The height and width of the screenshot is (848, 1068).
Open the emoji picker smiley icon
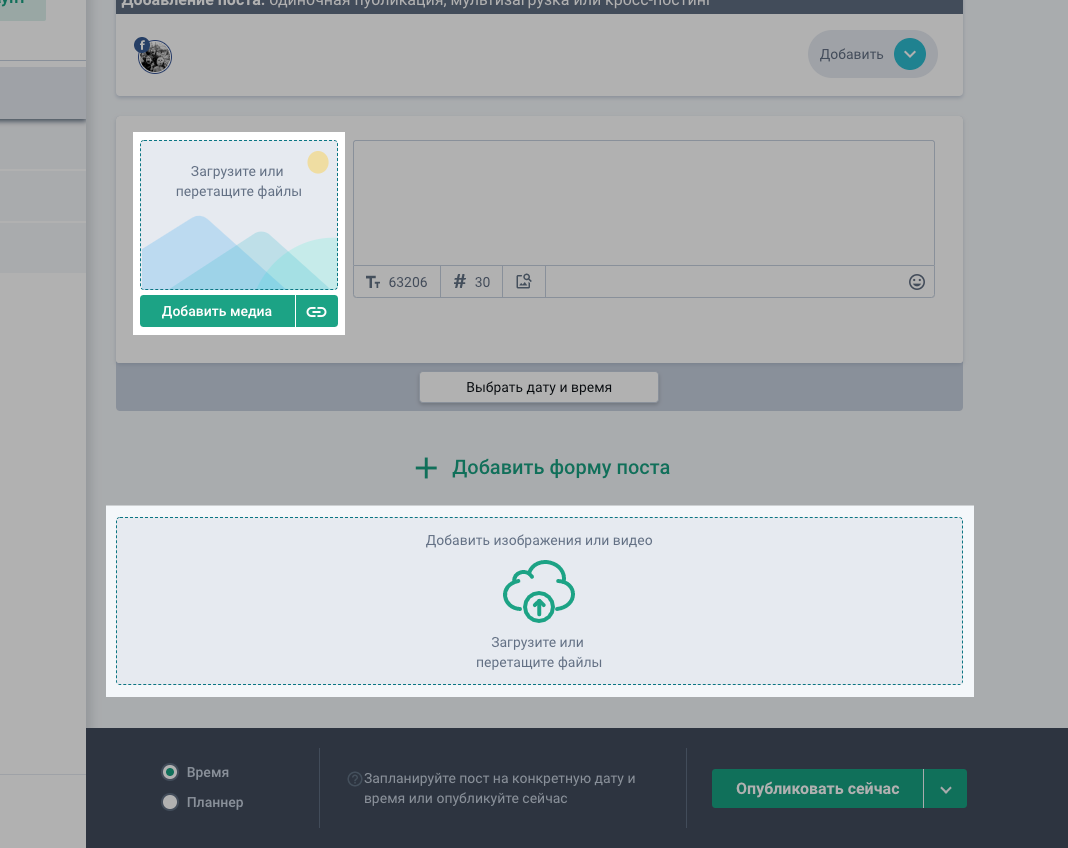pyautogui.click(x=916, y=282)
